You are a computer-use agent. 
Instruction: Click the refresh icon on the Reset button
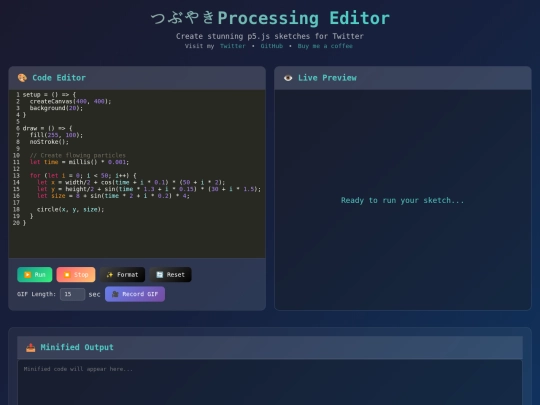click(x=159, y=274)
